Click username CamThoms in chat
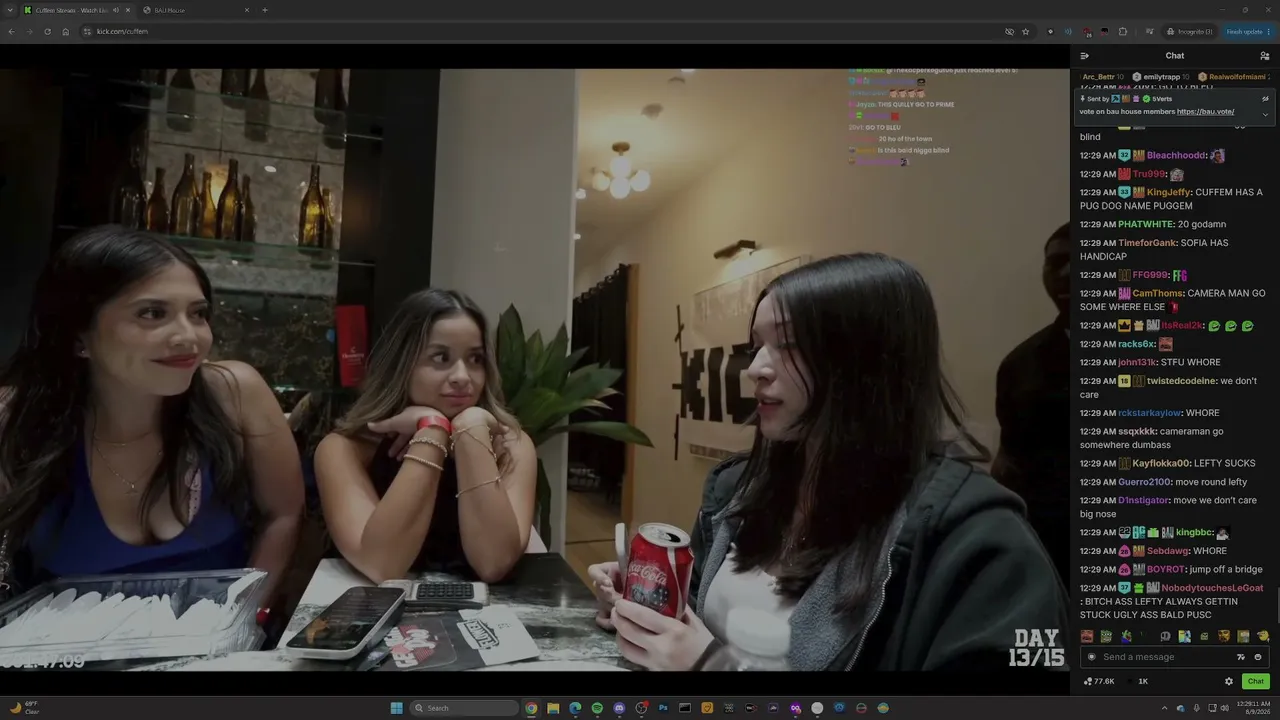Image resolution: width=1280 pixels, height=720 pixels. (1158, 293)
